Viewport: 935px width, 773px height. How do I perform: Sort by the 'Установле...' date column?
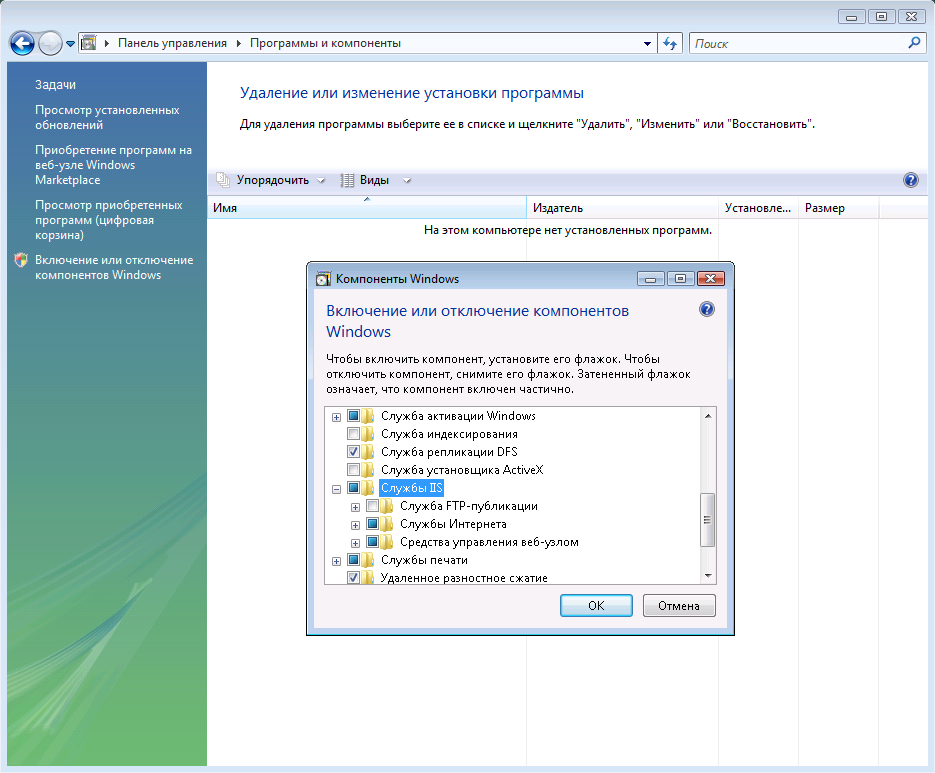point(758,208)
